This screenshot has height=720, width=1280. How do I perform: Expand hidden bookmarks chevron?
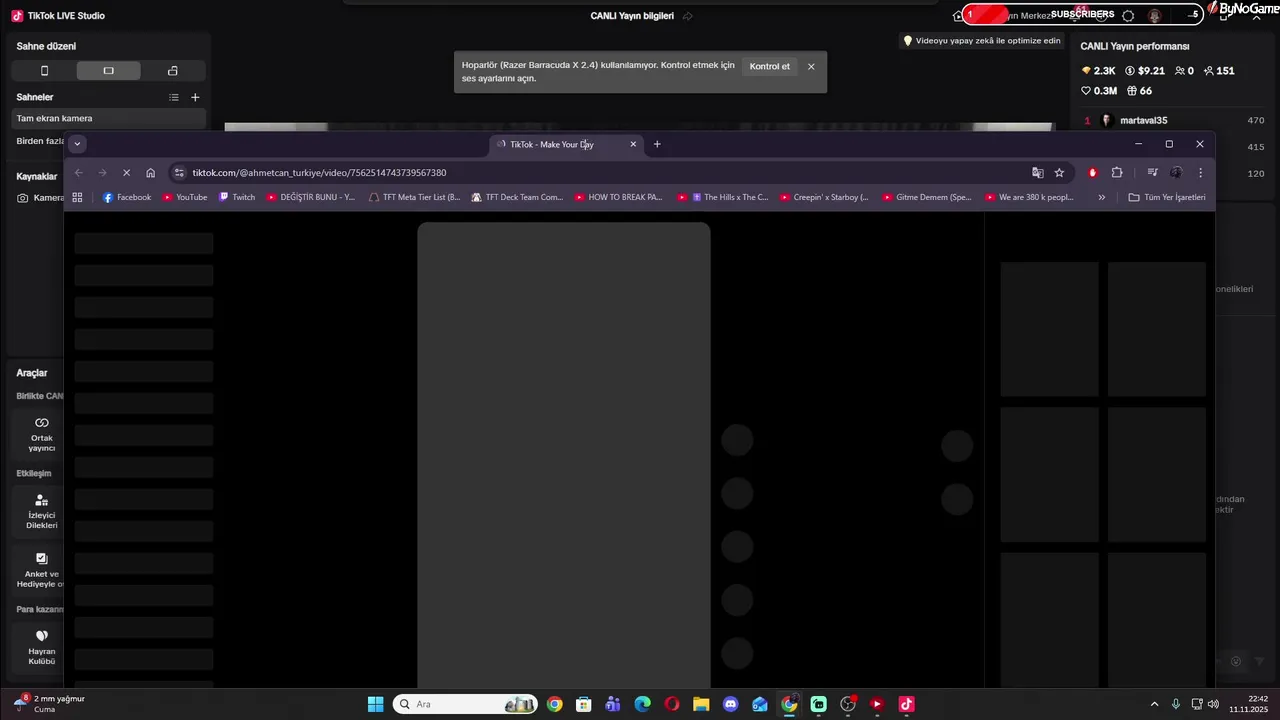tap(1102, 198)
